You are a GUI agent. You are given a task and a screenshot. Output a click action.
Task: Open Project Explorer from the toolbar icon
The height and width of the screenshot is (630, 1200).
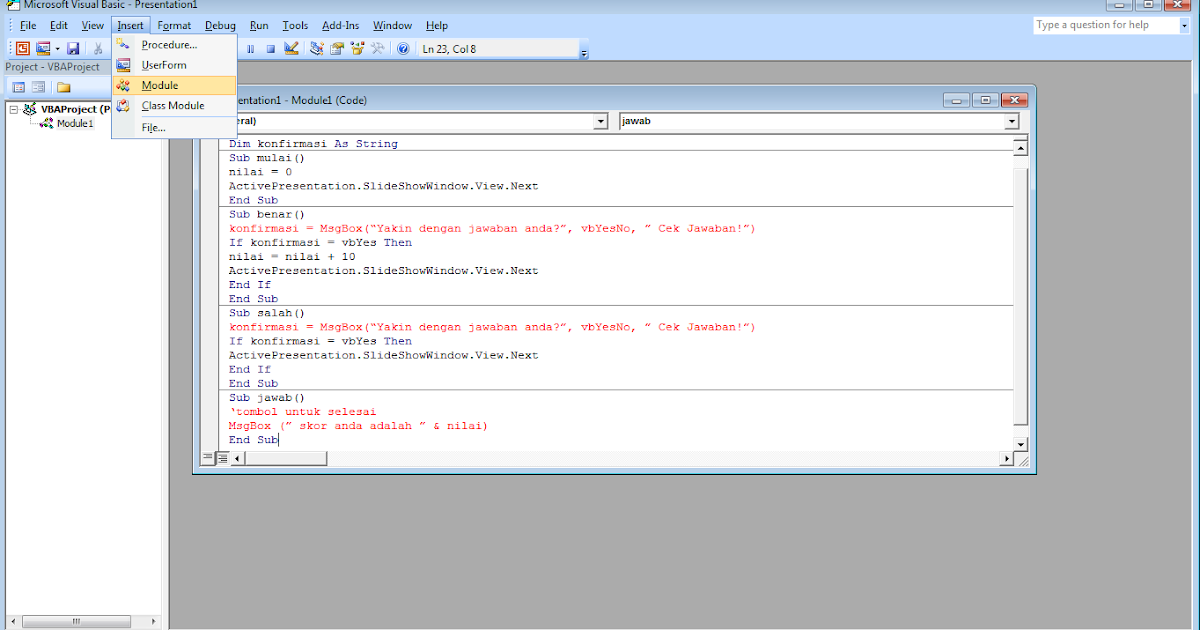pyautogui.click(x=317, y=48)
